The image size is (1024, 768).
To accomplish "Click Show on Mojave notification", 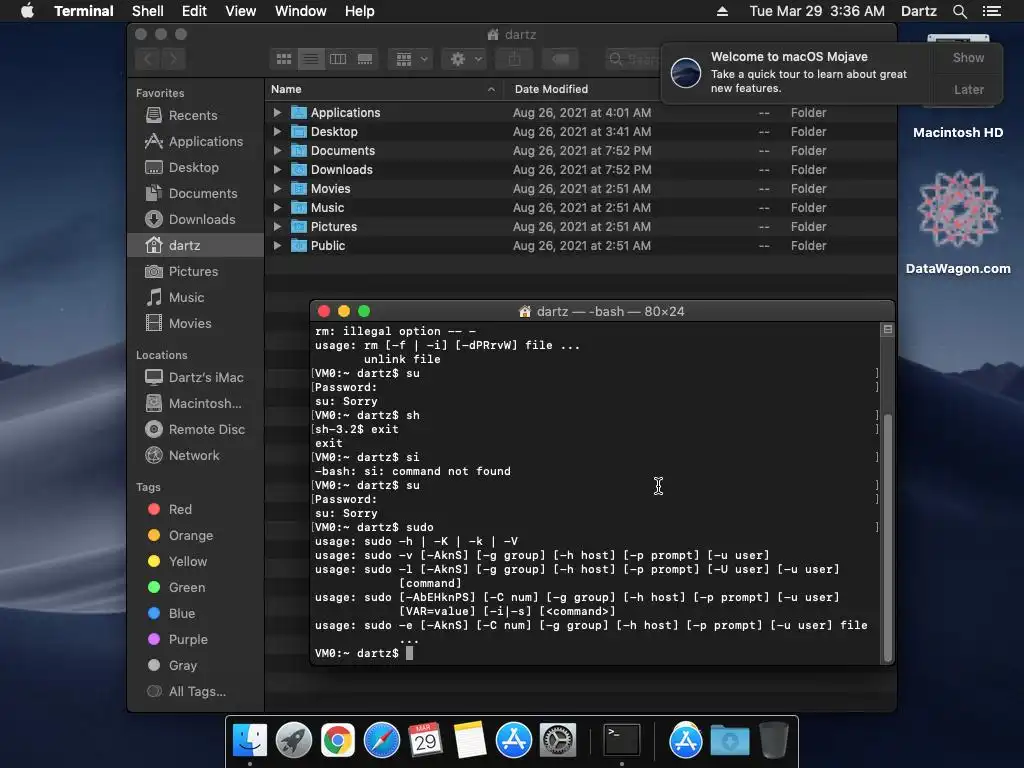I will (968, 57).
